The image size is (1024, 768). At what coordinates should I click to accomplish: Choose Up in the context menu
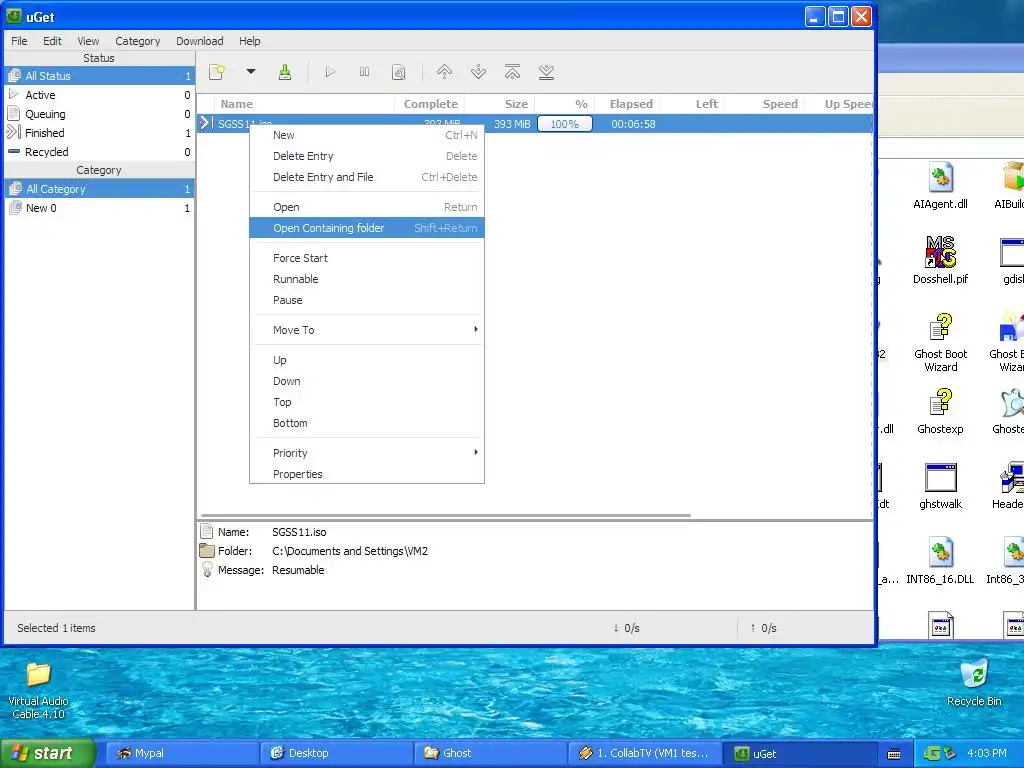coord(367,360)
